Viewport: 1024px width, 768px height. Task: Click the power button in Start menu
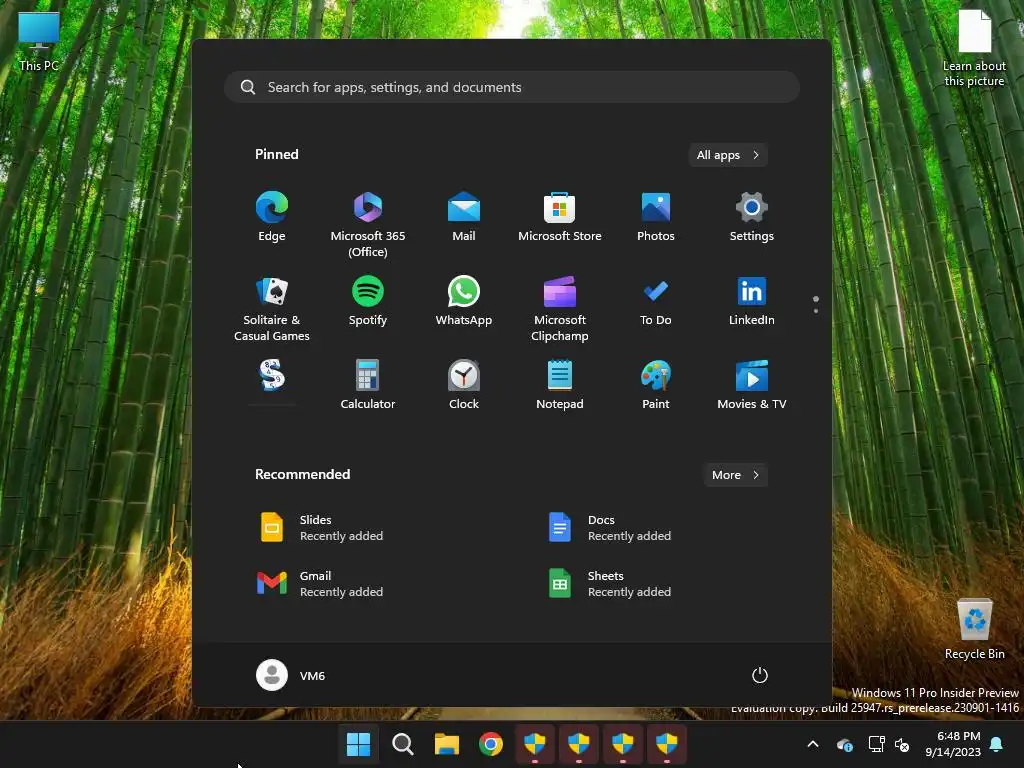[x=760, y=675]
